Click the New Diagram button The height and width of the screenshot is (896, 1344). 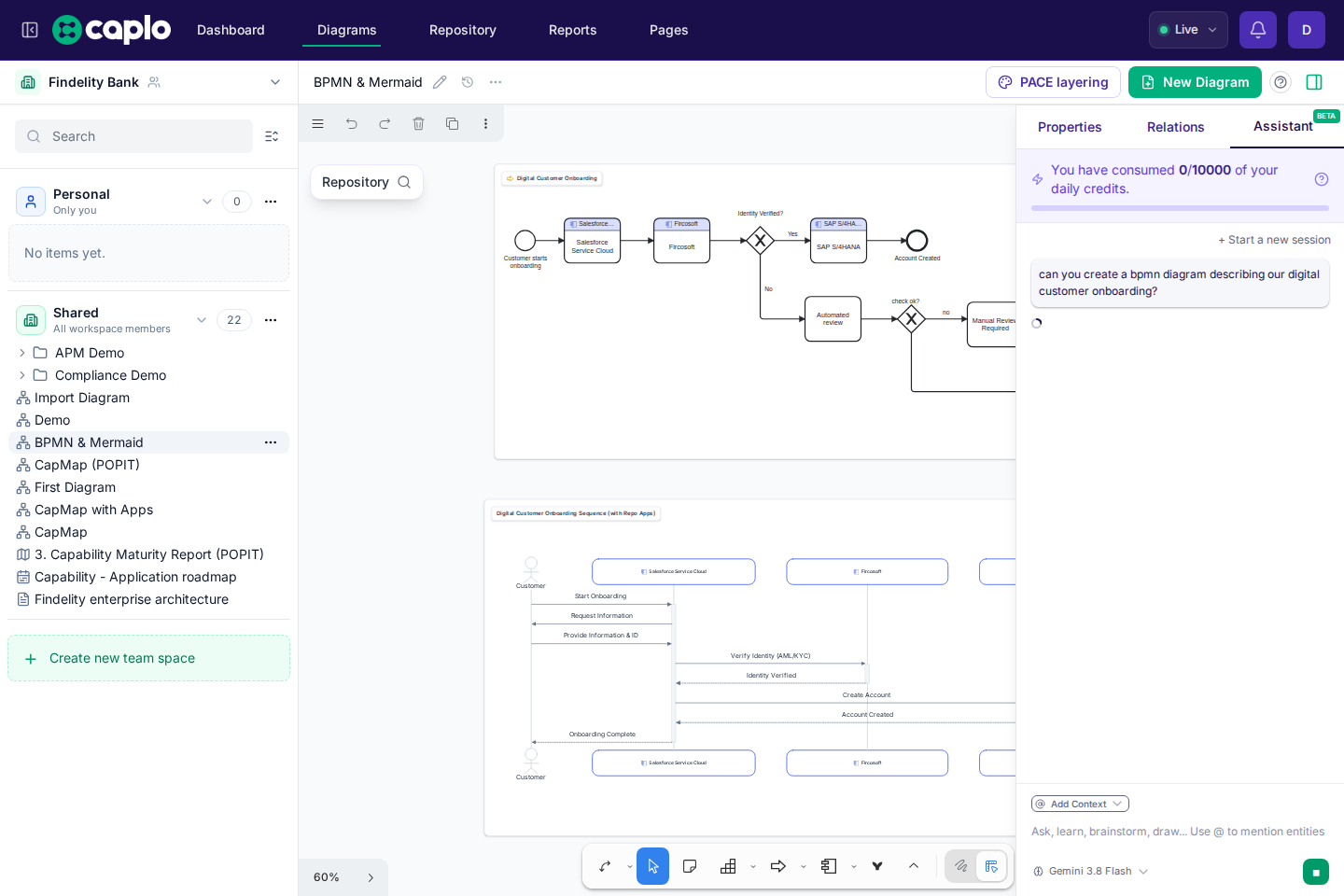coord(1195,82)
